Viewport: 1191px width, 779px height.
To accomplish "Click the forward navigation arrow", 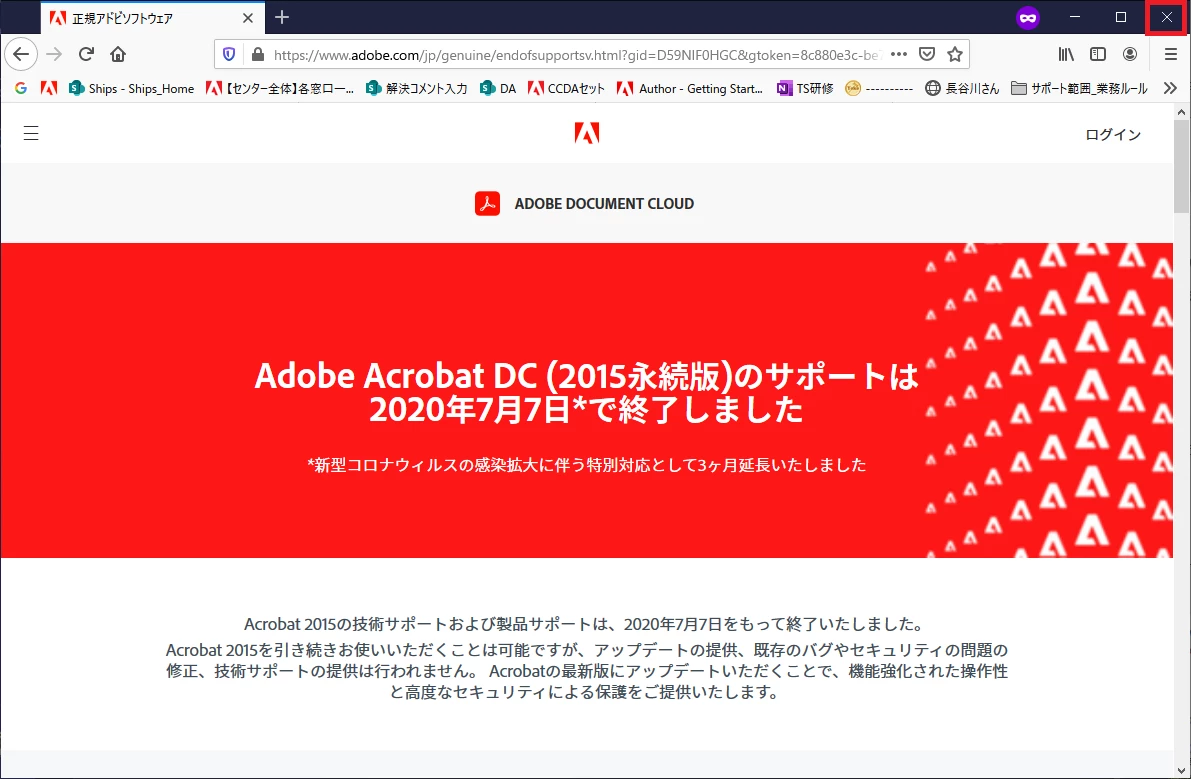I will 54,54.
